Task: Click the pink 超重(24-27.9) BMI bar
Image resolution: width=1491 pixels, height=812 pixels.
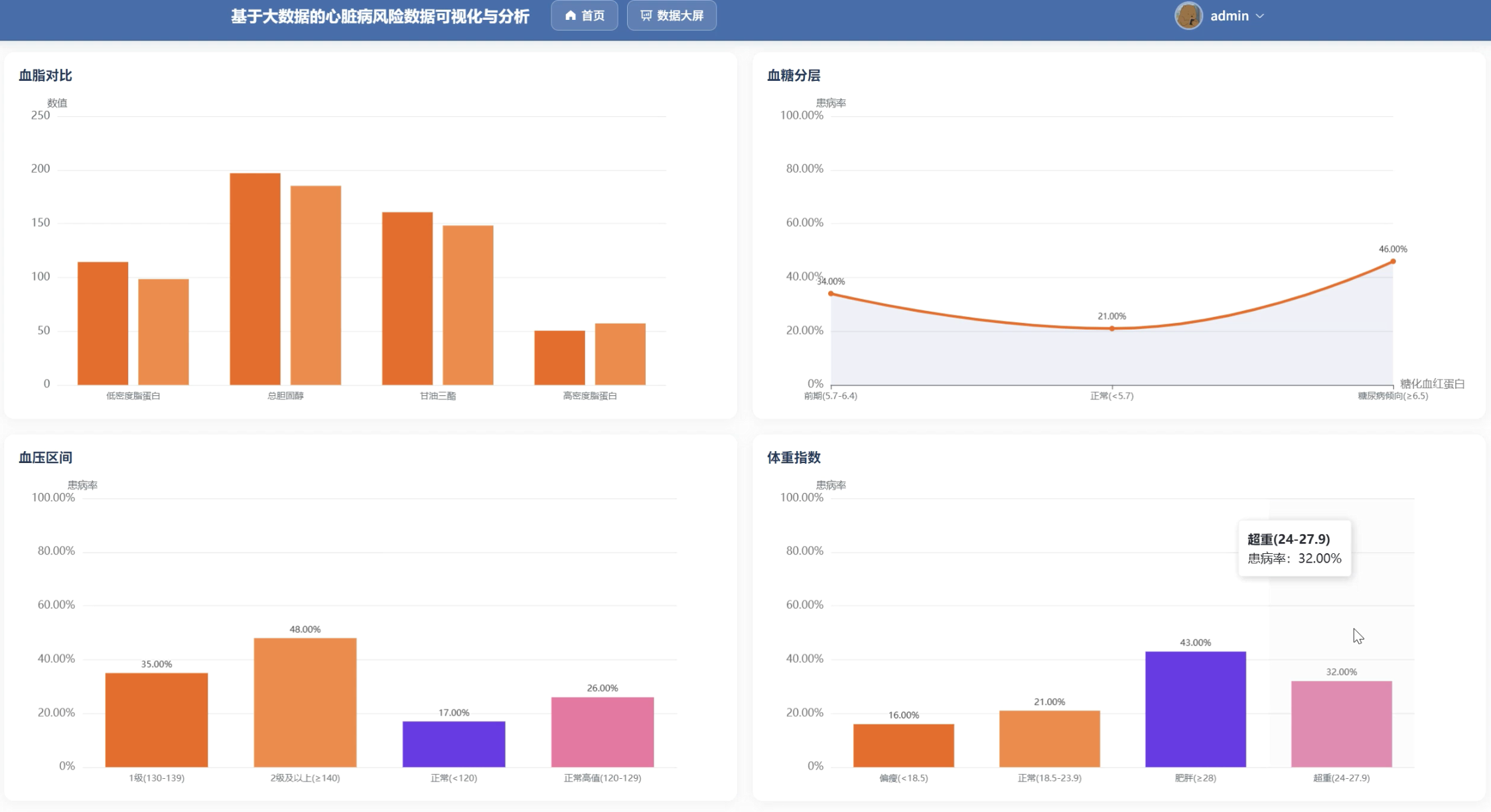Action: (1342, 724)
